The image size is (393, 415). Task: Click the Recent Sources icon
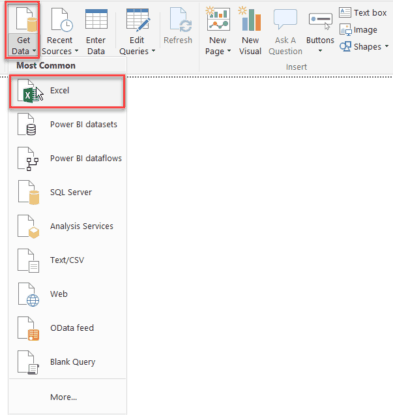(x=62, y=21)
